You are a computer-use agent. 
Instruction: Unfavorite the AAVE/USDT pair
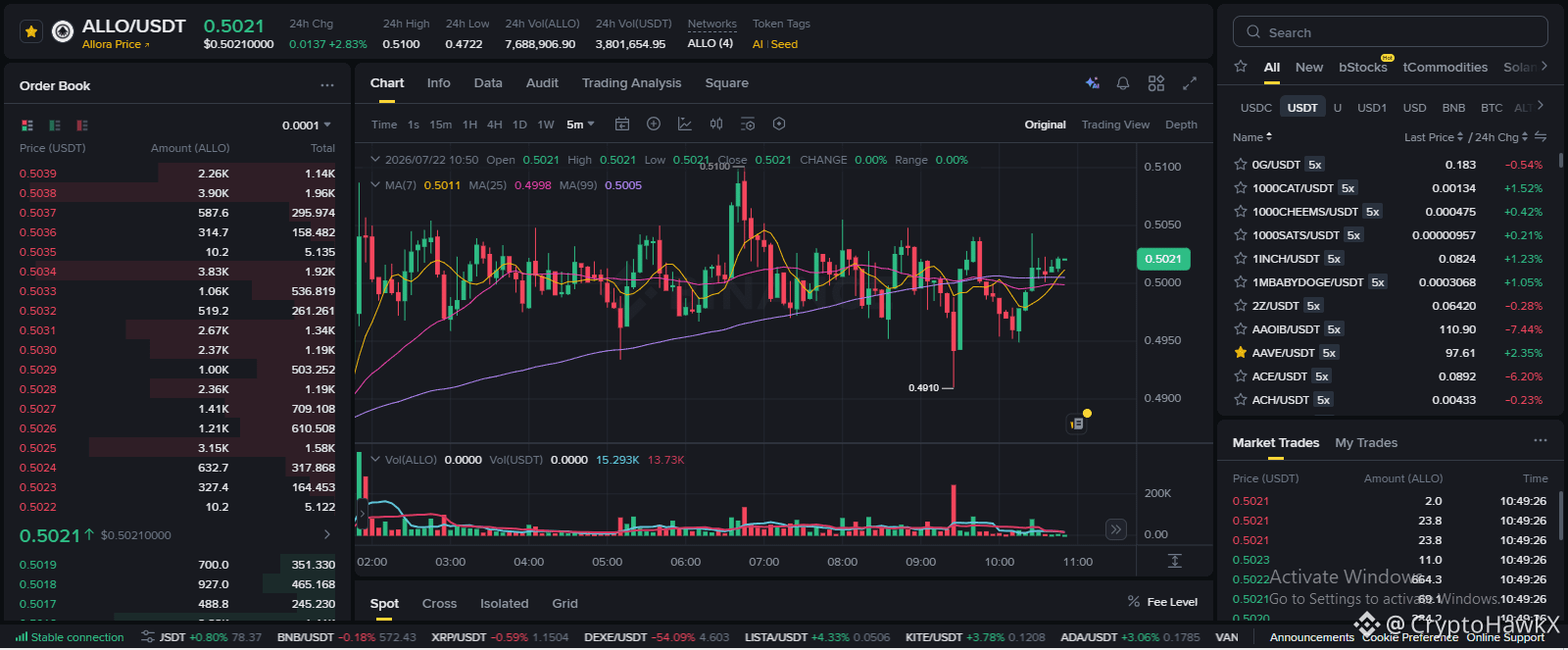(1241, 353)
